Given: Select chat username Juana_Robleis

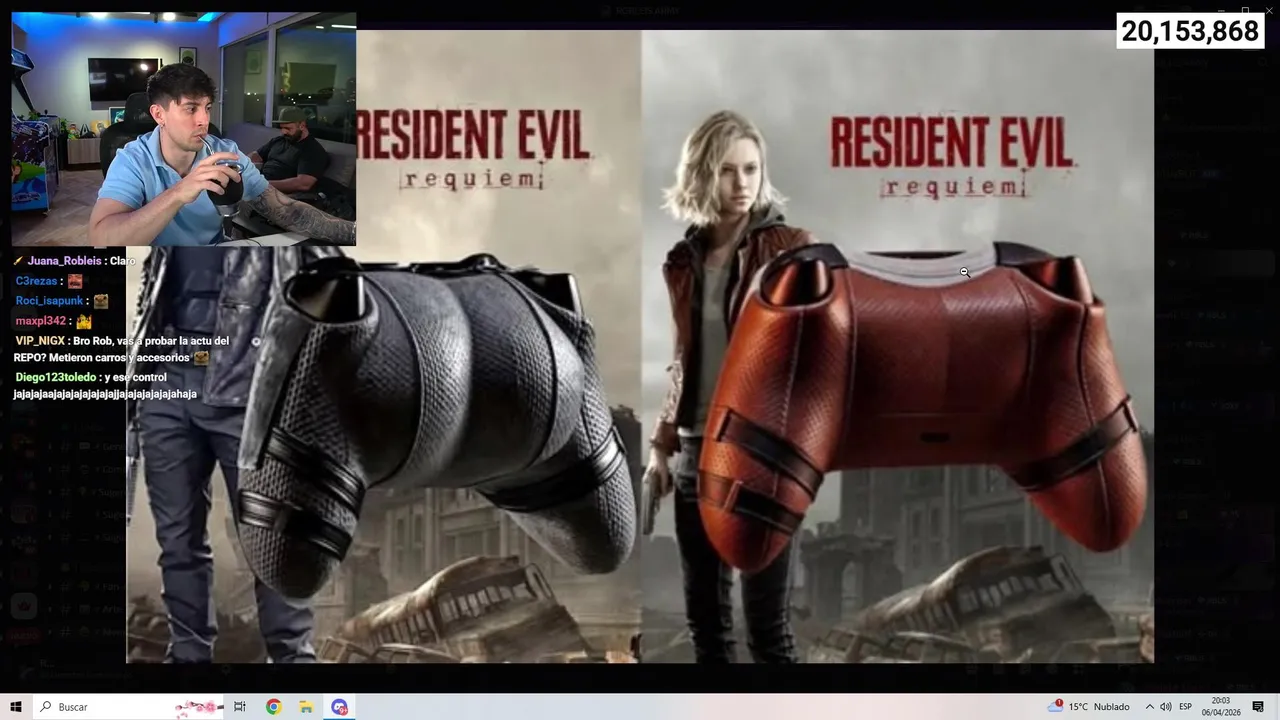Looking at the screenshot, I should point(64,261).
